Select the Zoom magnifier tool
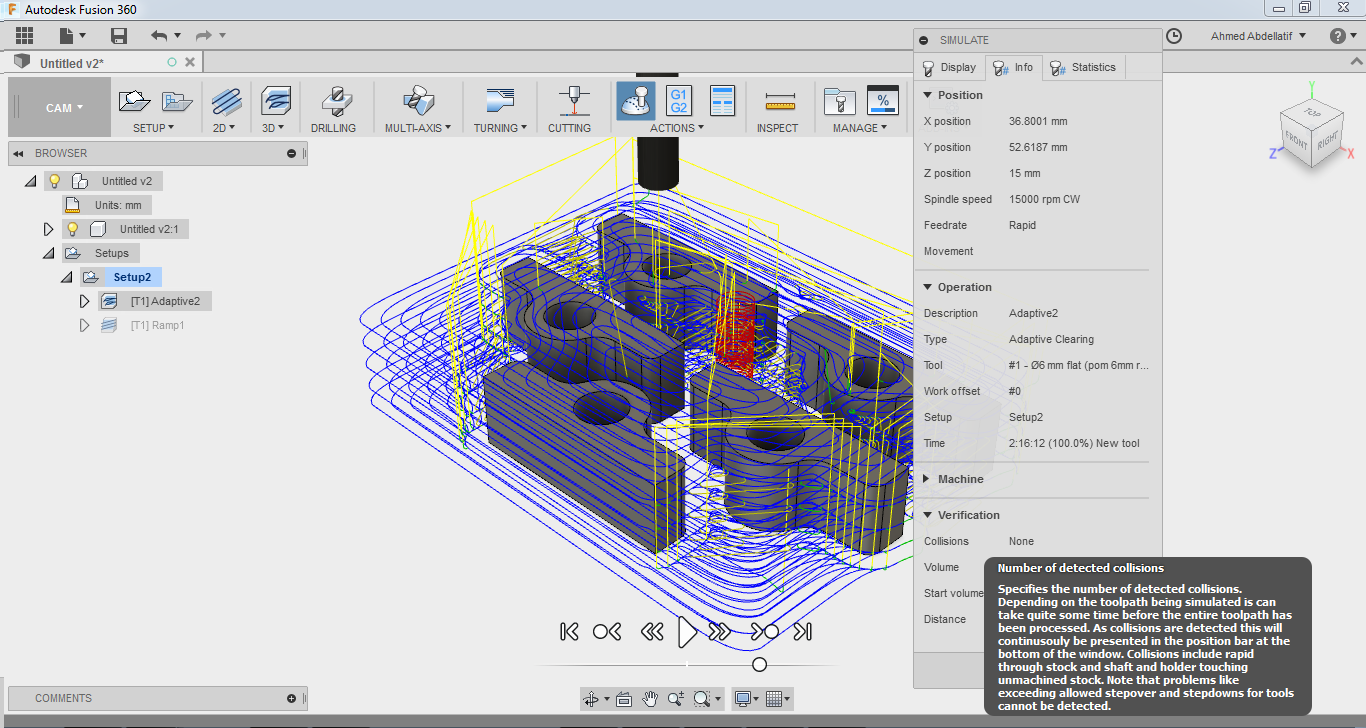 [x=676, y=699]
